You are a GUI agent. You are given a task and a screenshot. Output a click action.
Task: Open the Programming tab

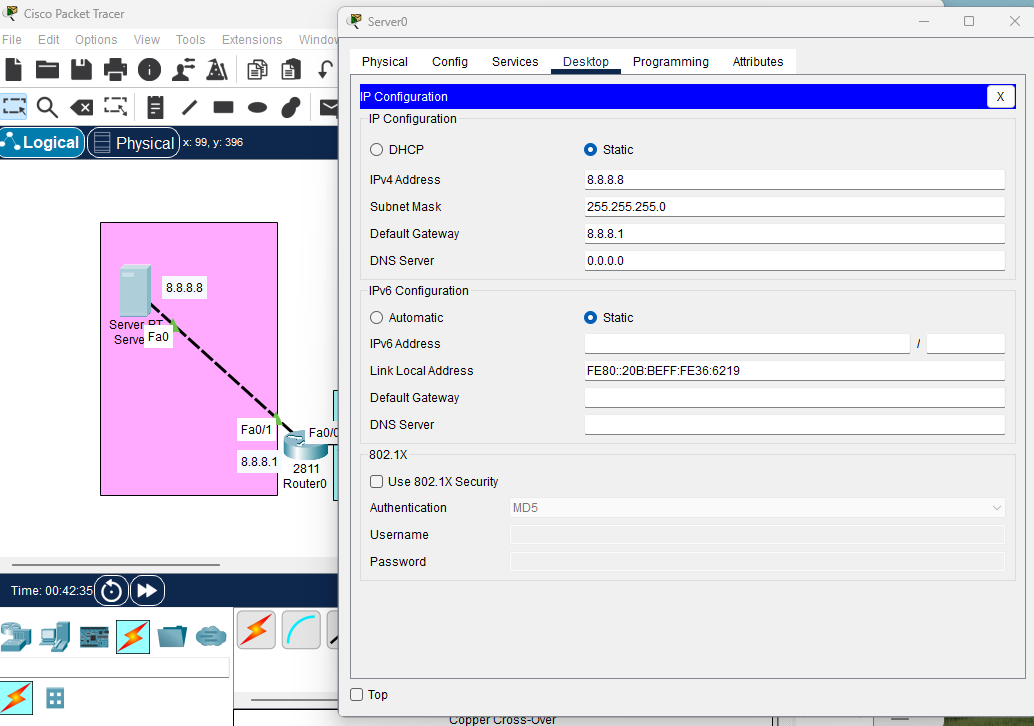pos(671,62)
